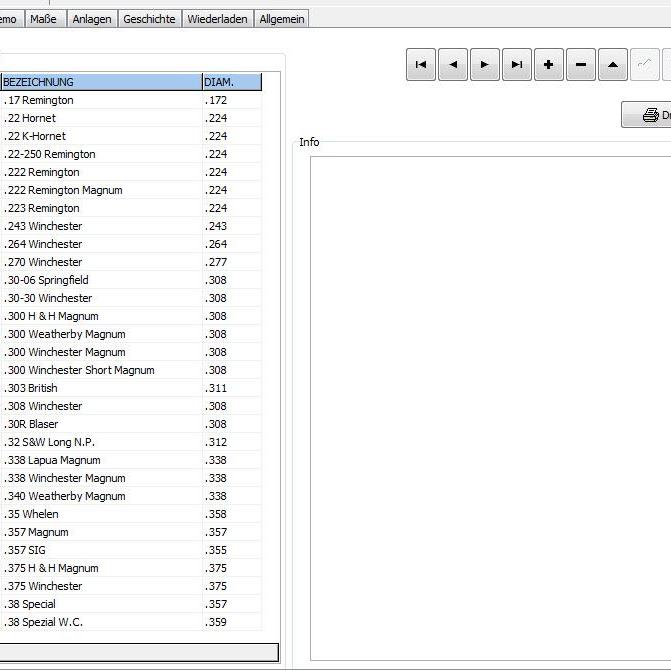Click diameter value .264
Image resolution: width=671 pixels, height=671 pixels.
coord(216,244)
